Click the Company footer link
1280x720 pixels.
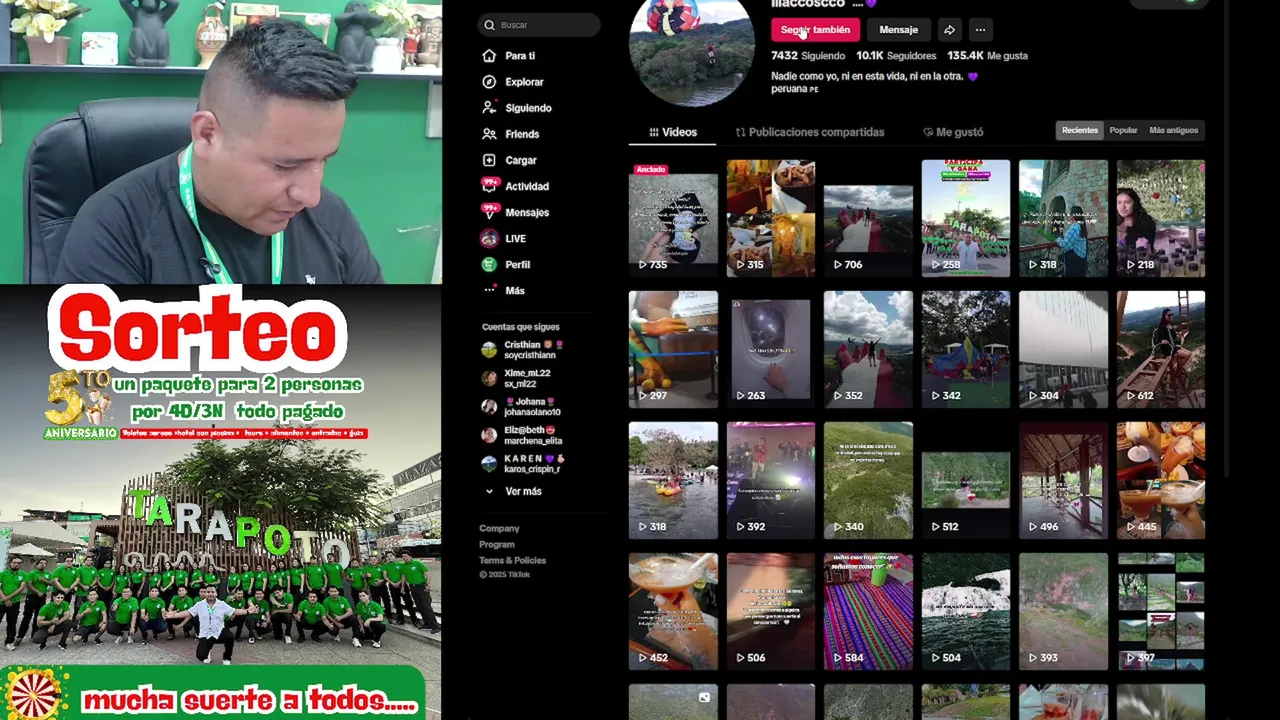(x=499, y=528)
